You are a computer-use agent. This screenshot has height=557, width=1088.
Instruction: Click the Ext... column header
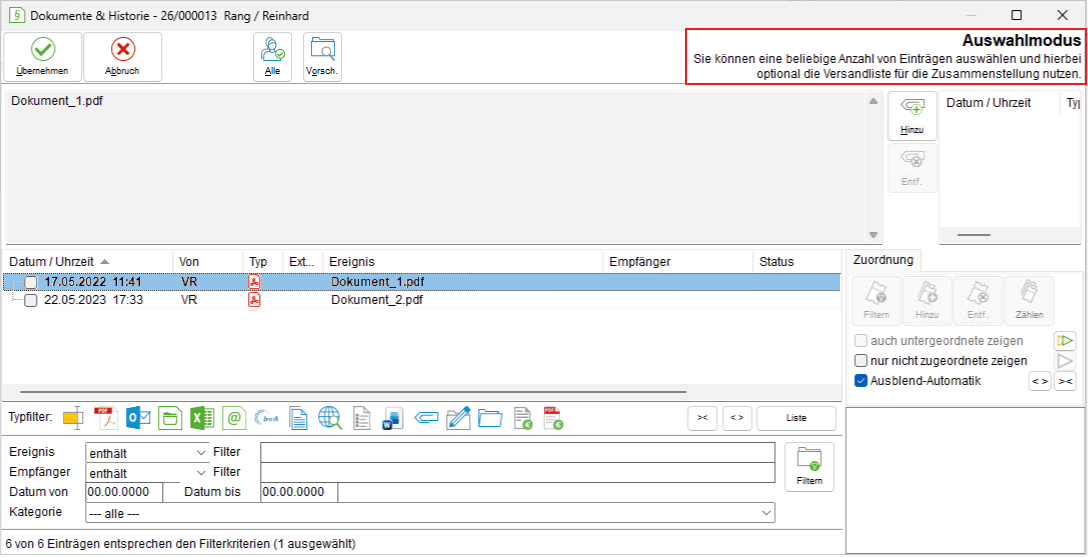click(303, 262)
